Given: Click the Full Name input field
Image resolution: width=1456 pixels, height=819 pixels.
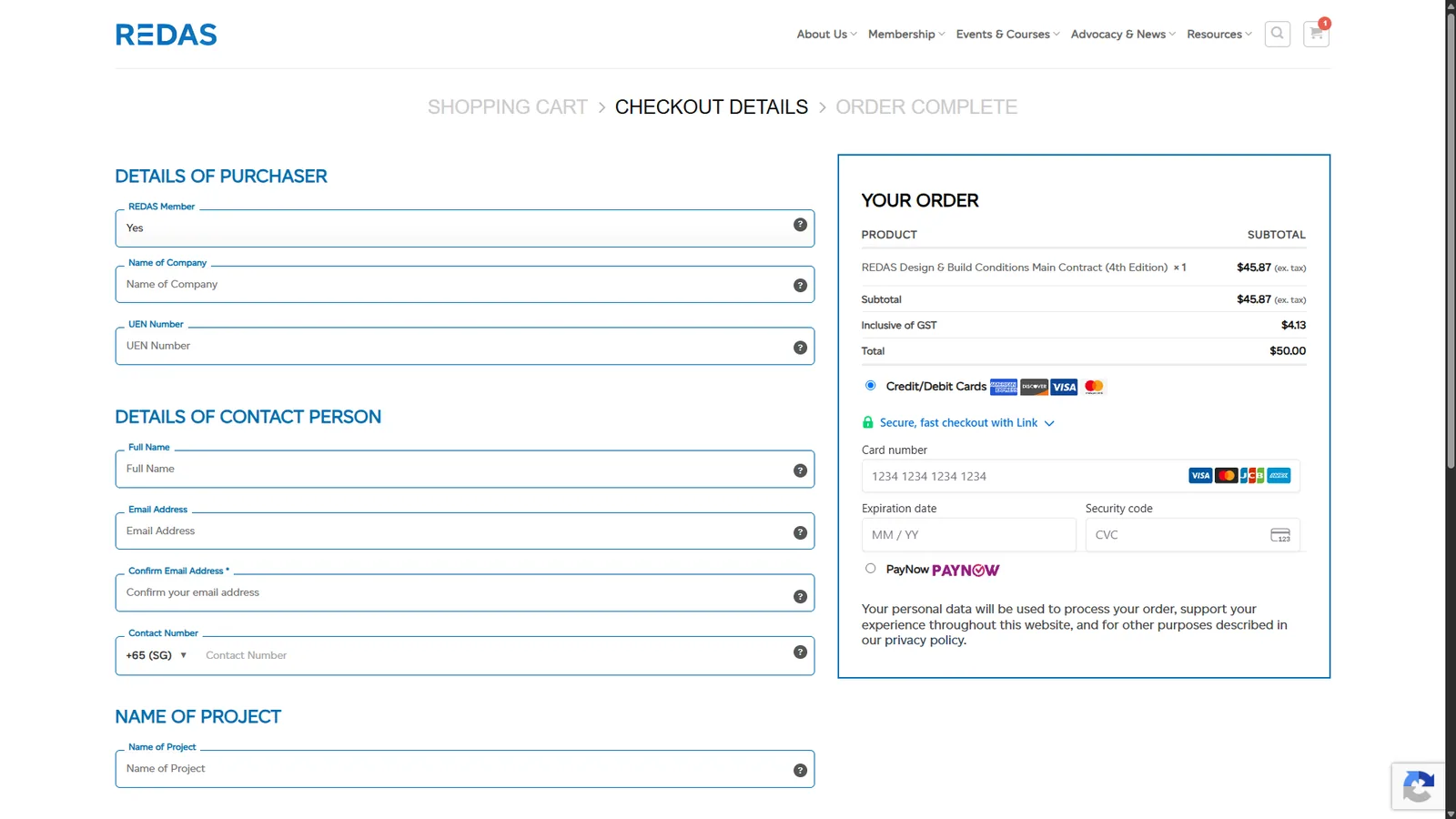Looking at the screenshot, I should 464,470.
